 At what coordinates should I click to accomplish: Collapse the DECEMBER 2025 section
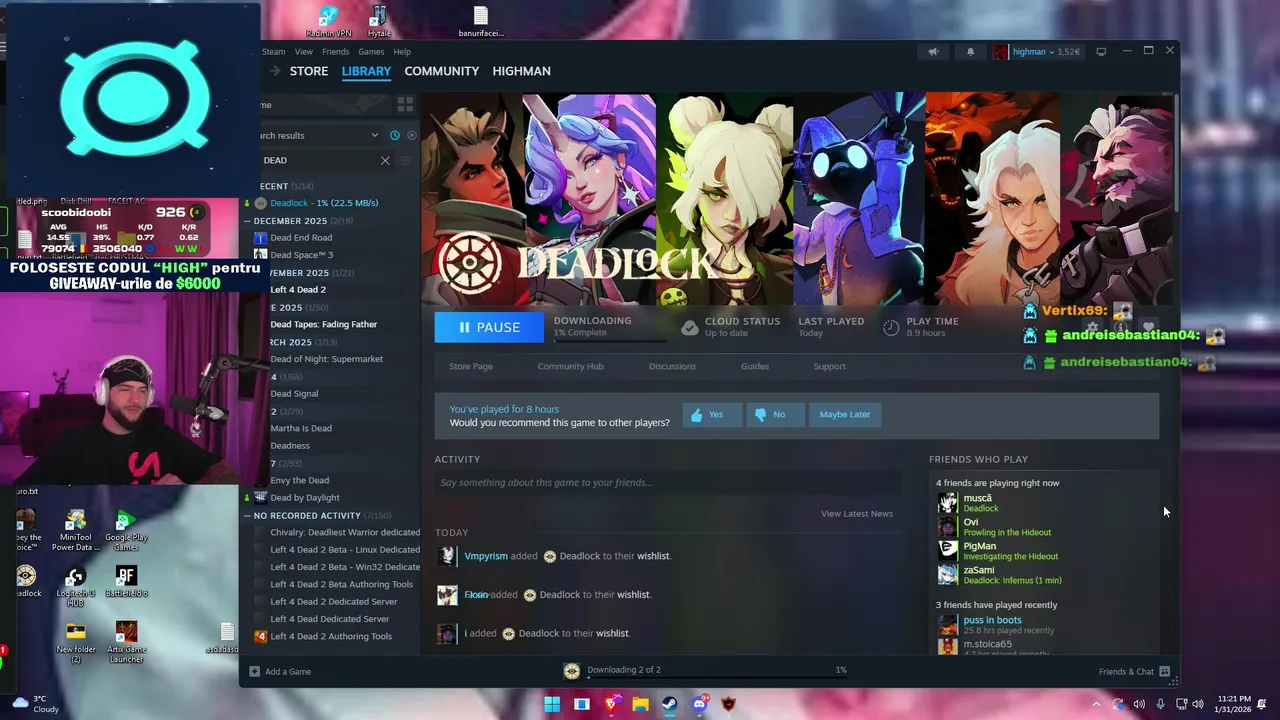point(248,220)
